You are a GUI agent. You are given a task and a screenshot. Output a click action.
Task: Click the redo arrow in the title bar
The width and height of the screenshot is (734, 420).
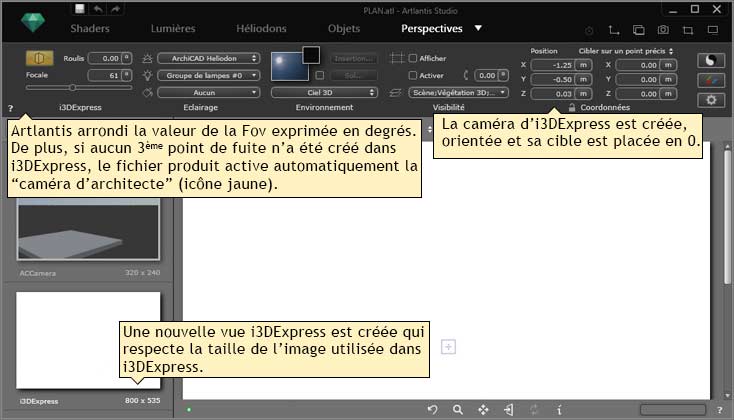tap(115, 9)
